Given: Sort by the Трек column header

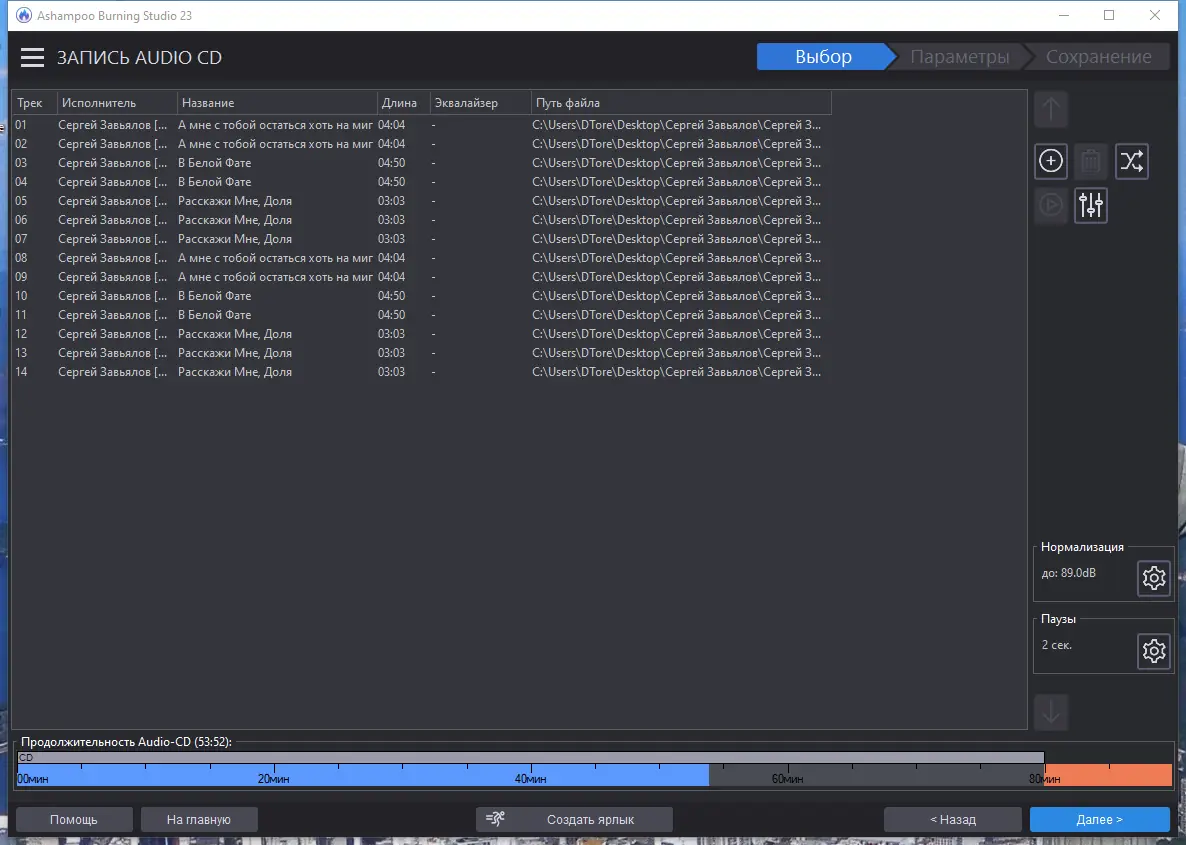Looking at the screenshot, I should 35,103.
